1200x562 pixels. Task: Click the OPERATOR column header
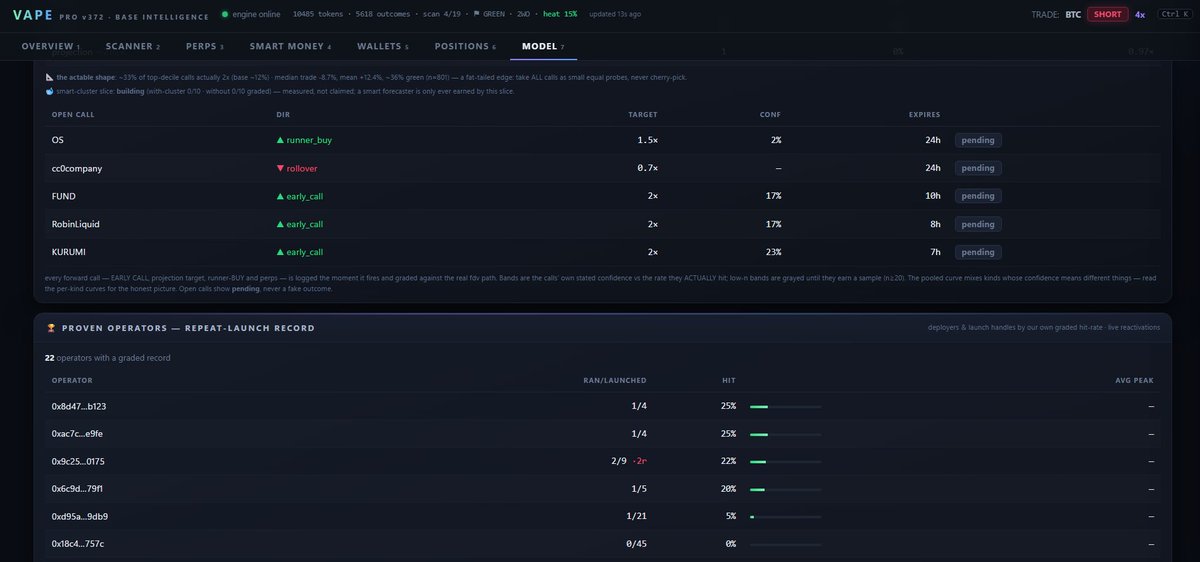pyautogui.click(x=72, y=381)
